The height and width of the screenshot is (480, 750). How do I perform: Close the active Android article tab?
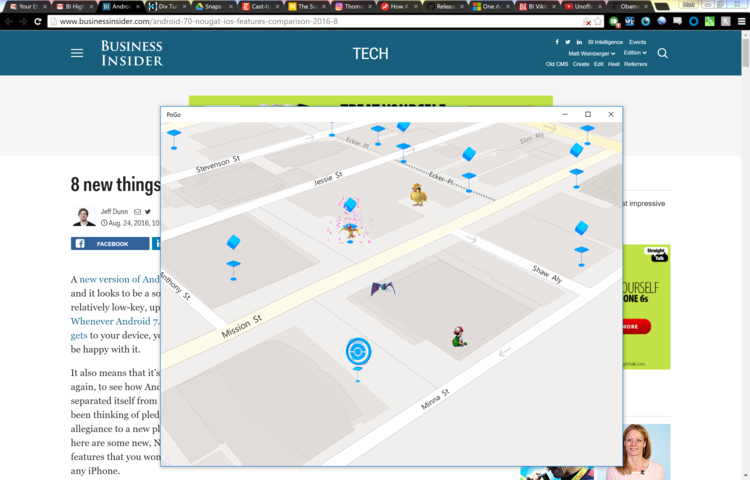138,7
